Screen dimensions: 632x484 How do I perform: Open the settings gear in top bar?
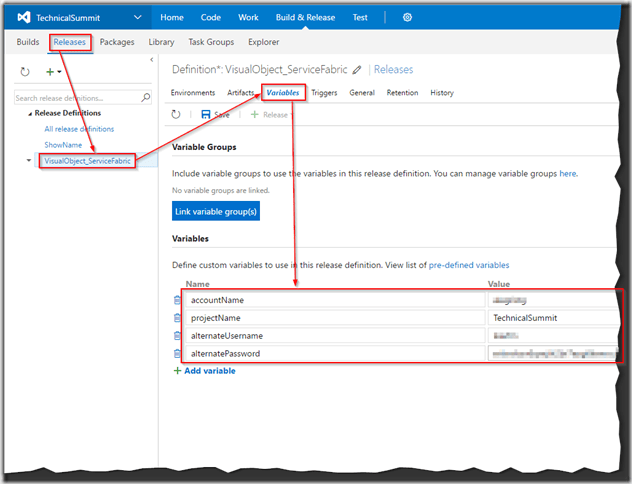(407, 18)
